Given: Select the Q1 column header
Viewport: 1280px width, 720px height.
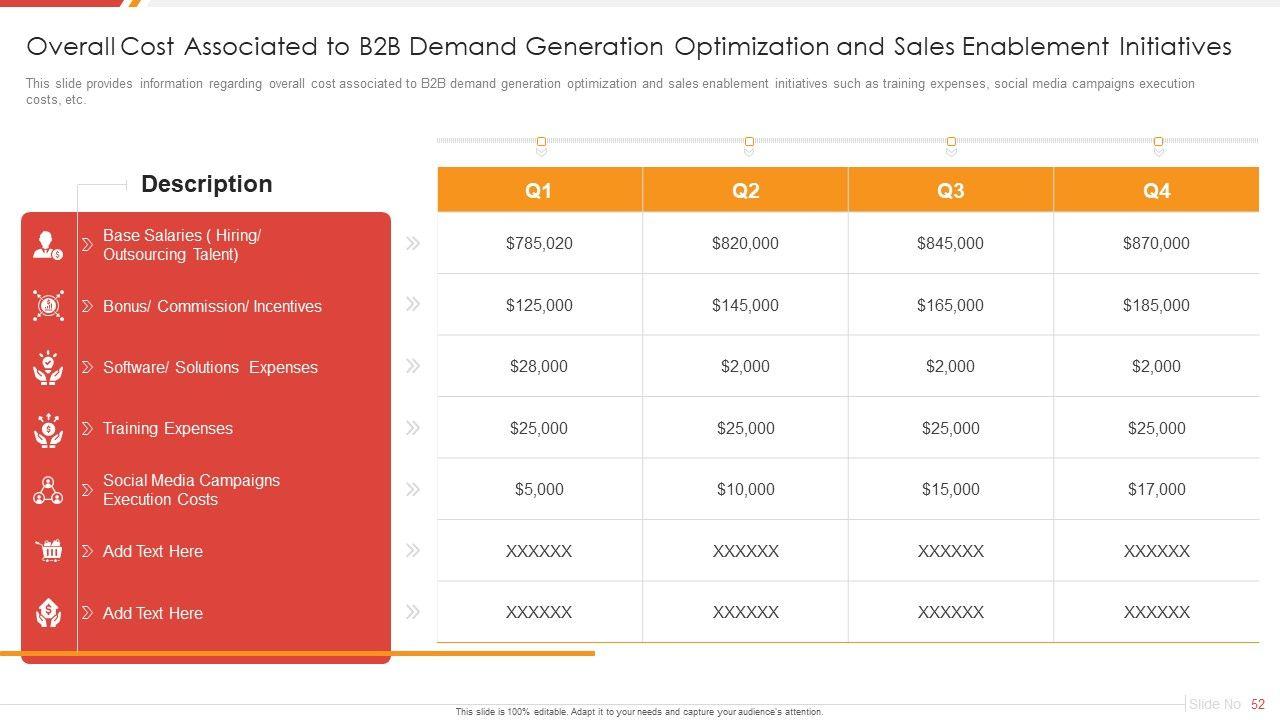Looking at the screenshot, I should (x=539, y=190).
